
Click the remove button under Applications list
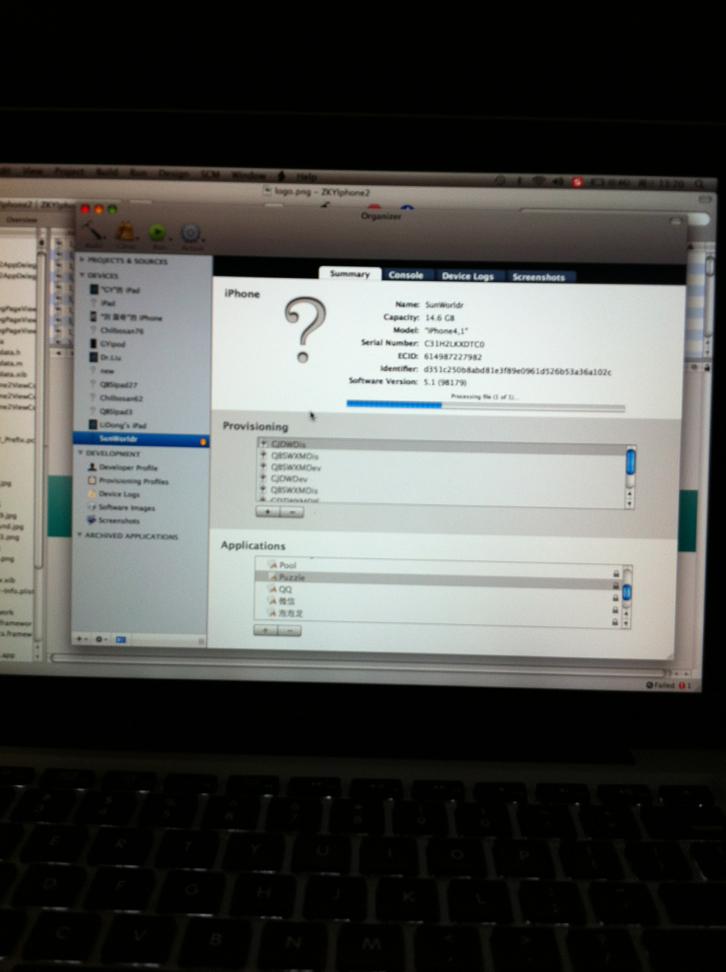coord(291,631)
